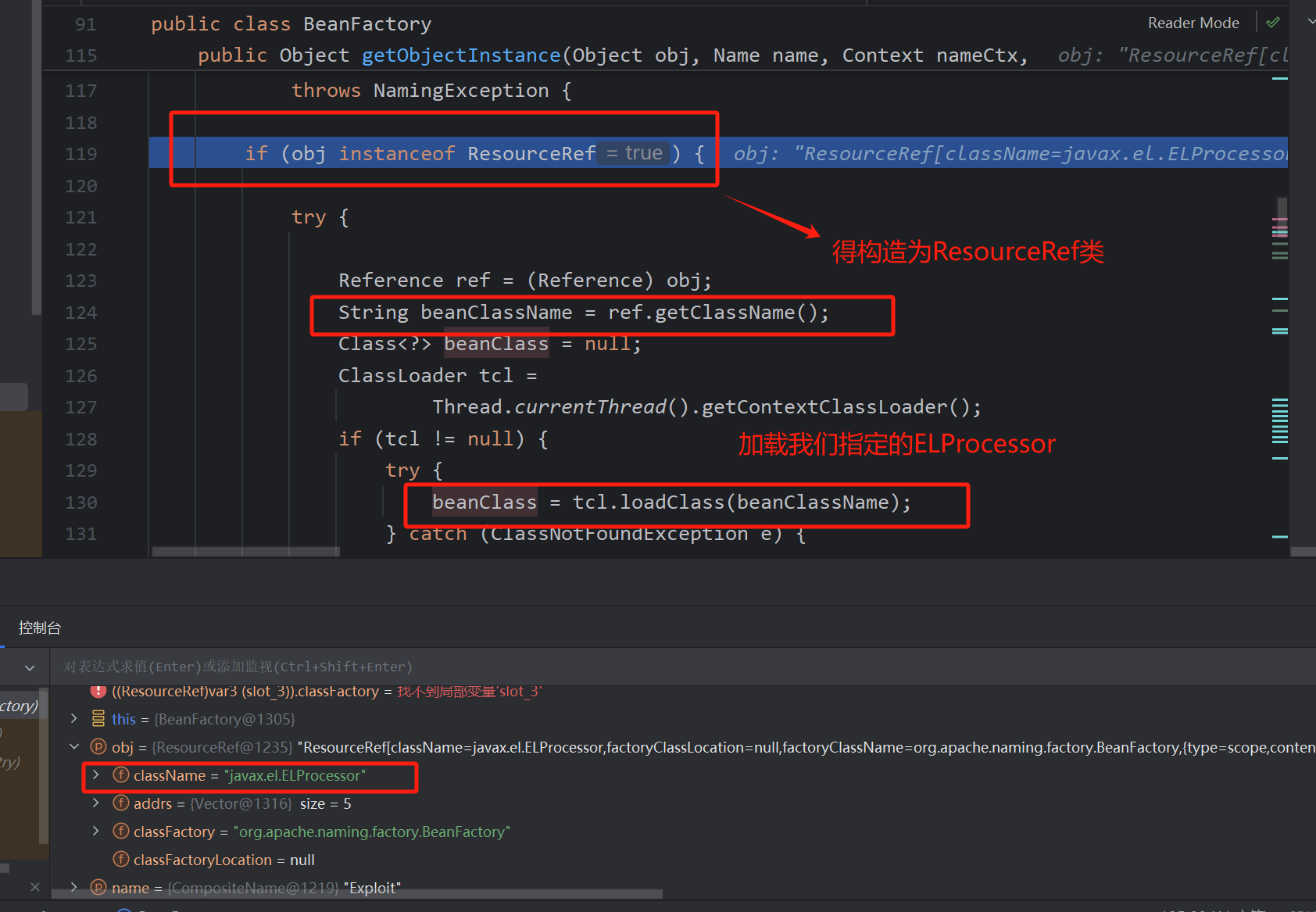Collapse the 'obj' ResourceRef variable
The height and width of the screenshot is (912, 1316).
click(73, 746)
